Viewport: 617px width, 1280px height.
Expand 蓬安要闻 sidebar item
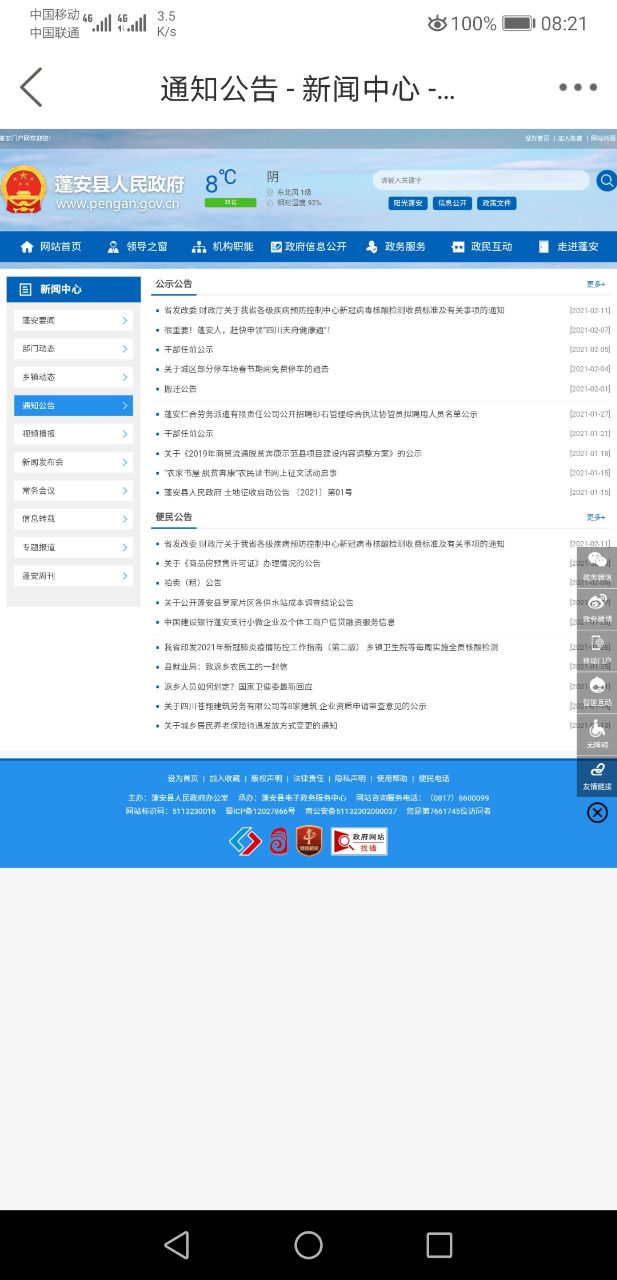point(73,320)
